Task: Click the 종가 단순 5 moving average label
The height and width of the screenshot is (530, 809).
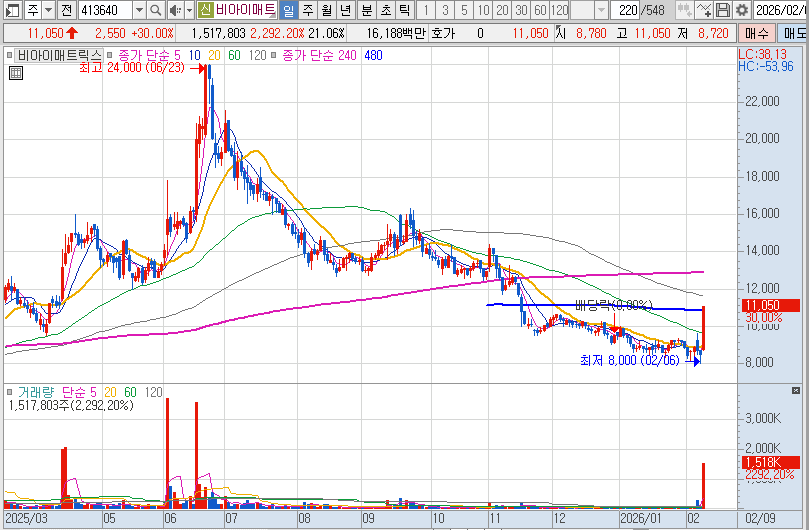Action: [x=150, y=55]
